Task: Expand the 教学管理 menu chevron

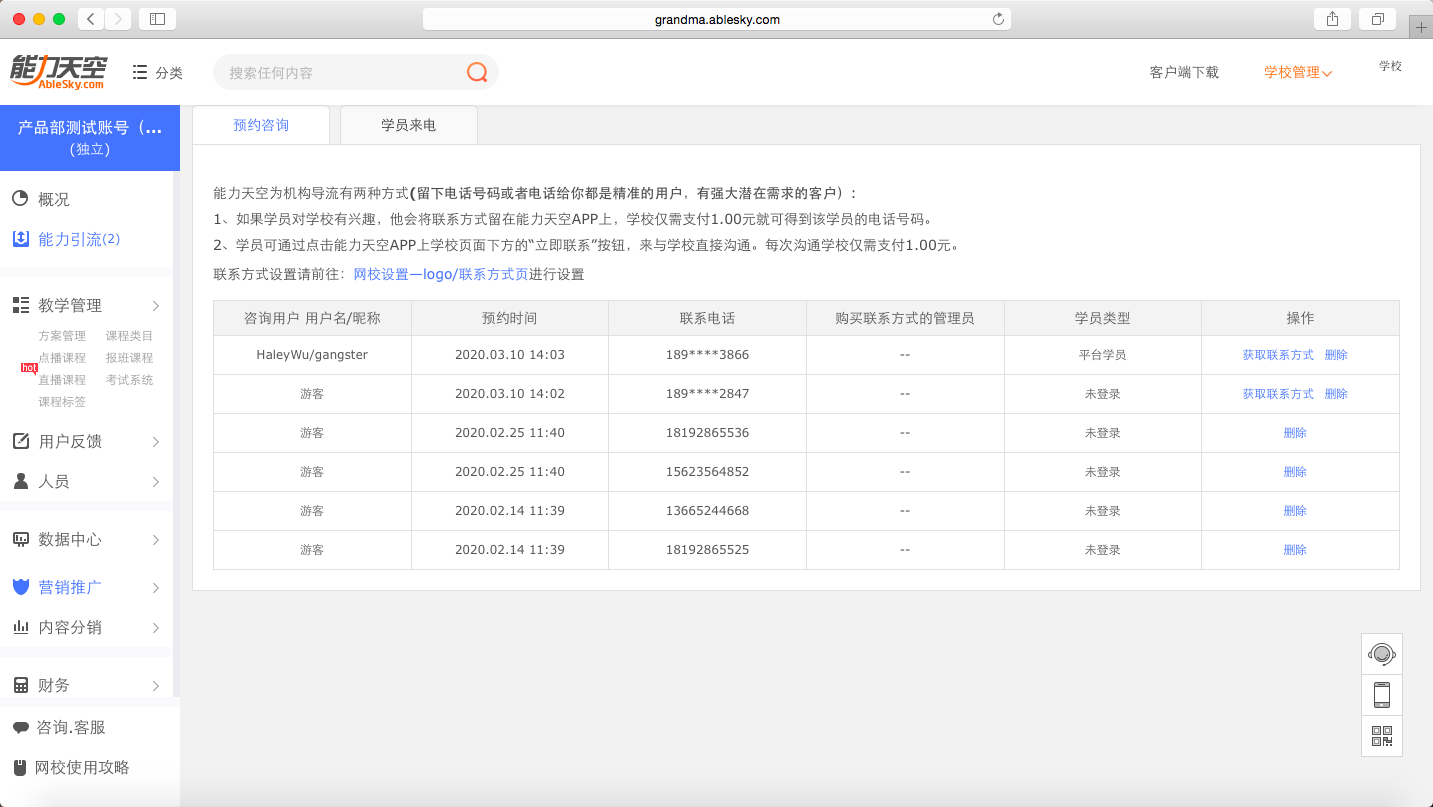Action: pyautogui.click(x=156, y=305)
